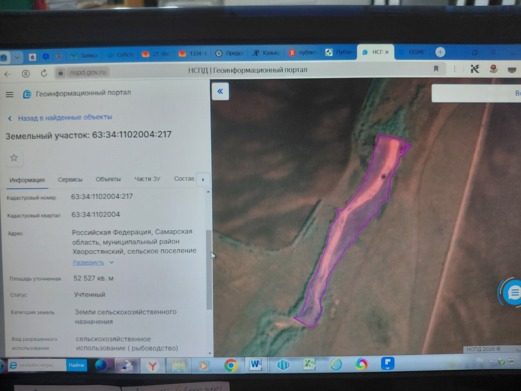Click the browser back arrow

(x=8, y=74)
